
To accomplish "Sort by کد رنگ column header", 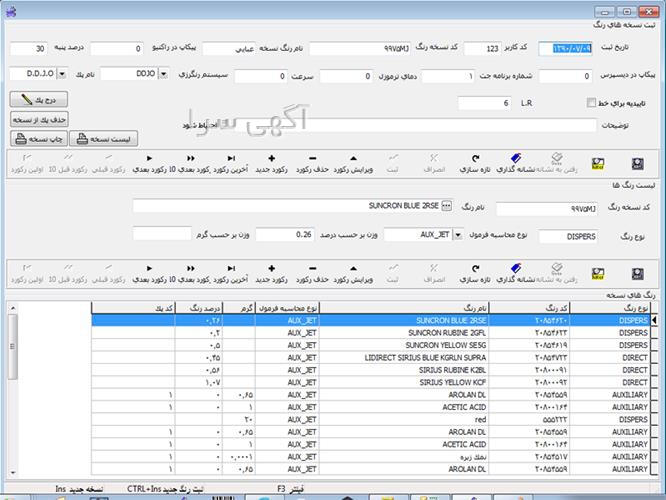I will (x=529, y=308).
